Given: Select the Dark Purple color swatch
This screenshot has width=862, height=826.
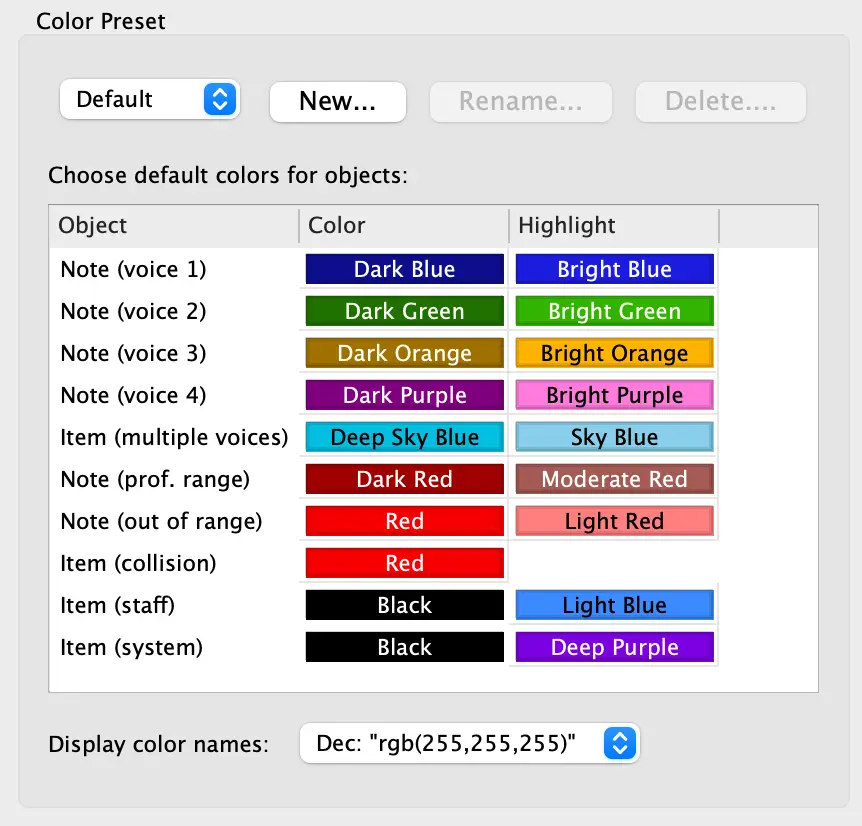Looking at the screenshot, I should click(404, 395).
